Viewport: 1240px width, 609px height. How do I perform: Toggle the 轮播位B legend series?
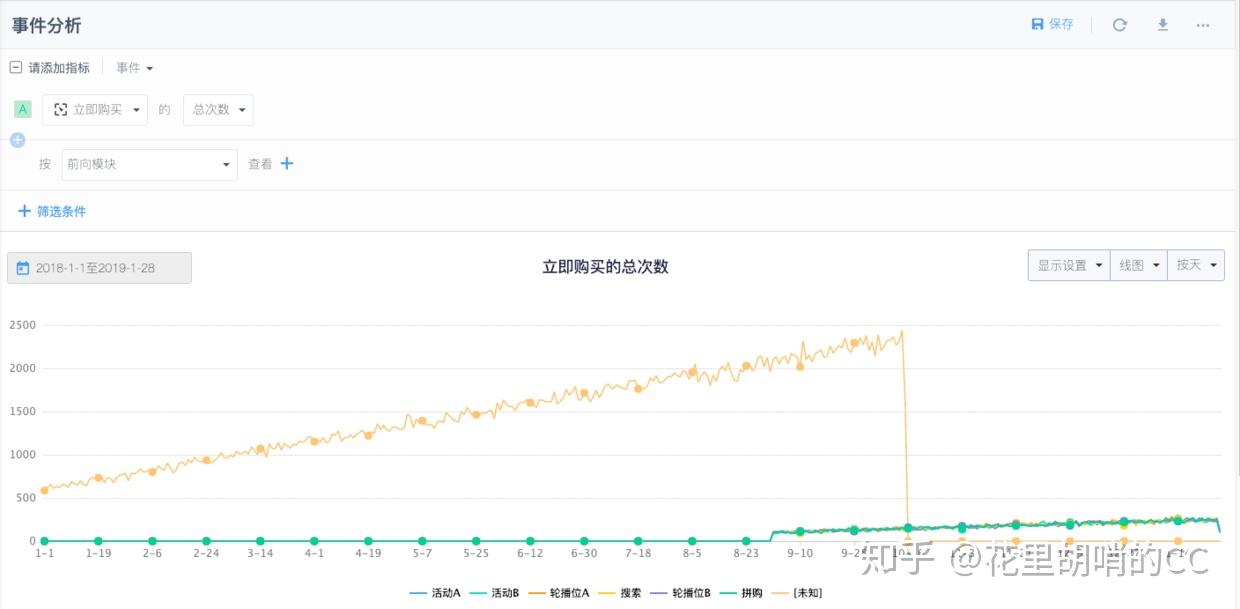(x=680, y=593)
